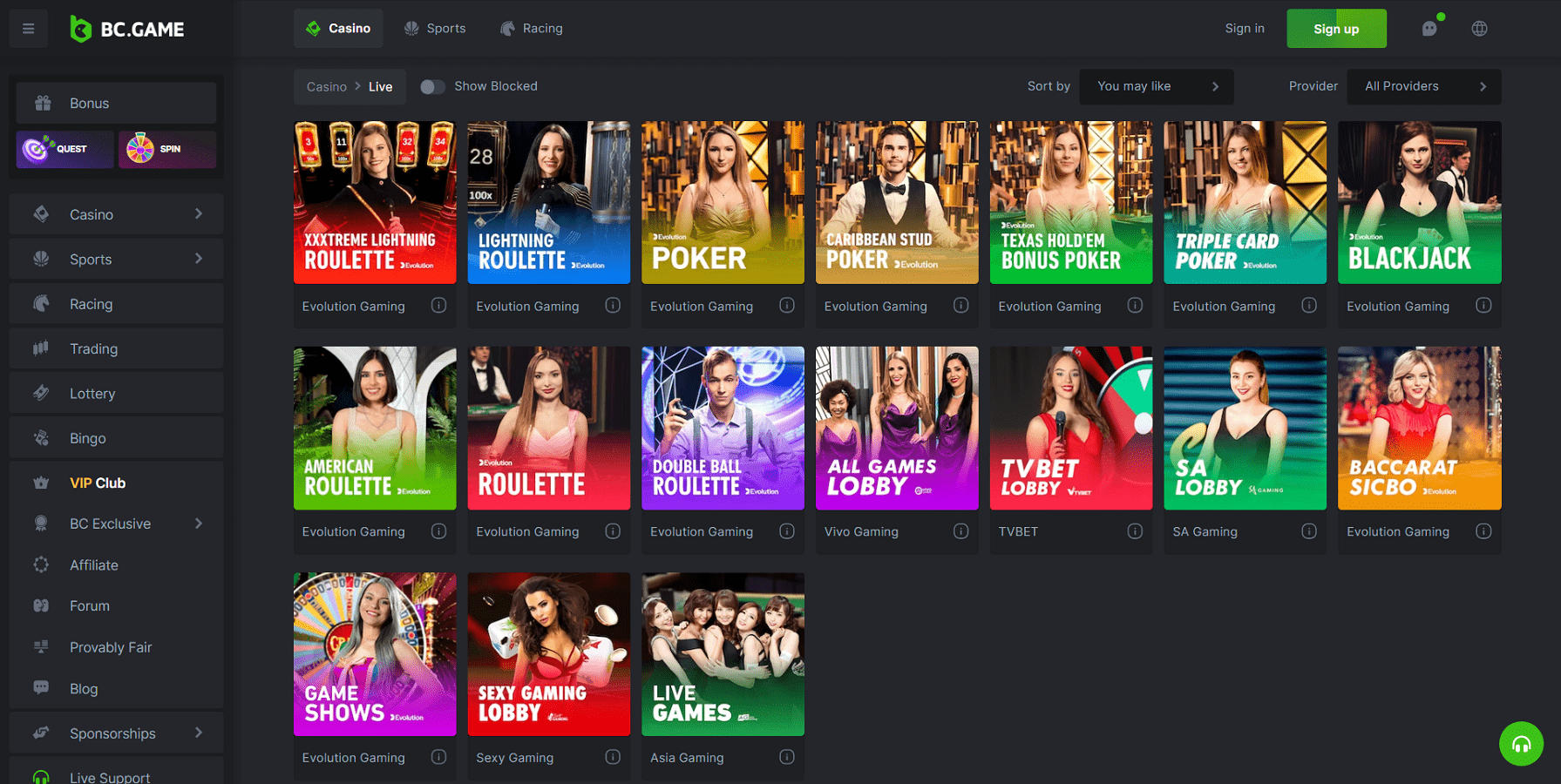1561x784 pixels.
Task: Open the All Games Lobby thumbnail
Action: [x=897, y=428]
